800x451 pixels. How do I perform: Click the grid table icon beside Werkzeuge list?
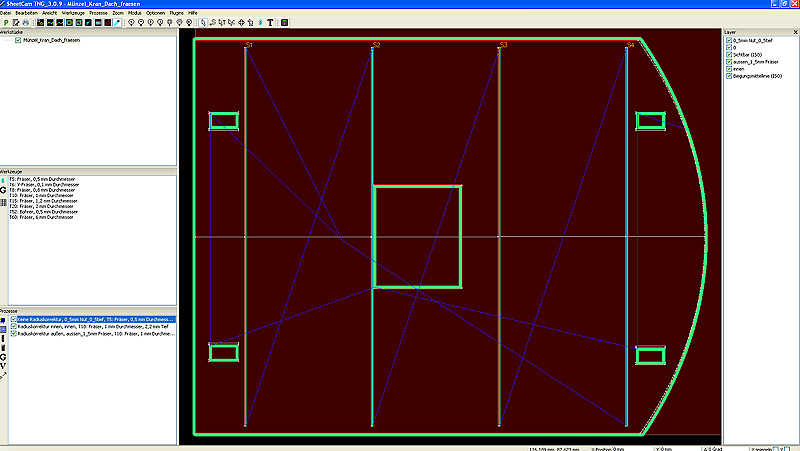3,203
